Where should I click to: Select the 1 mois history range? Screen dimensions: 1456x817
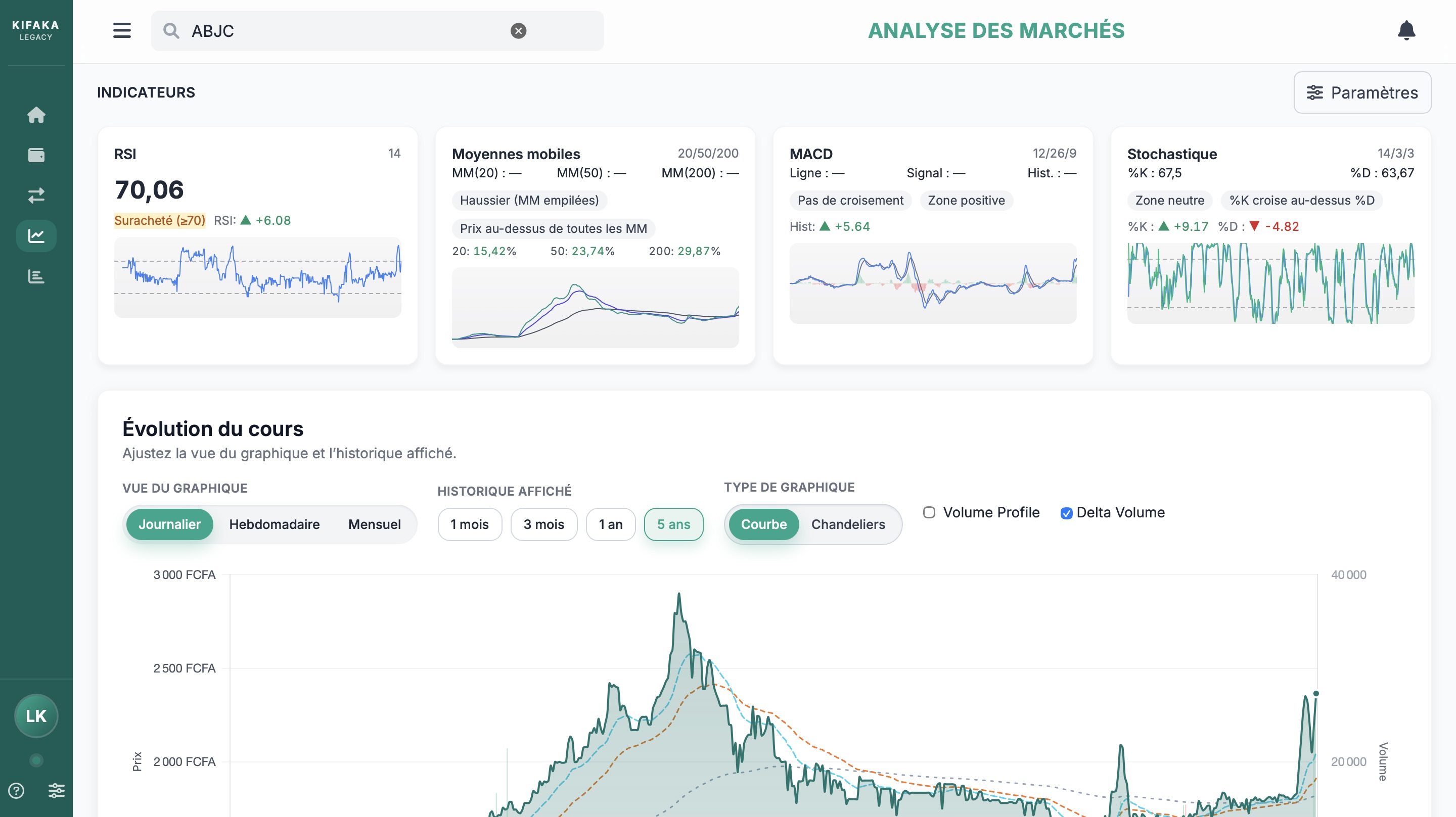point(470,524)
